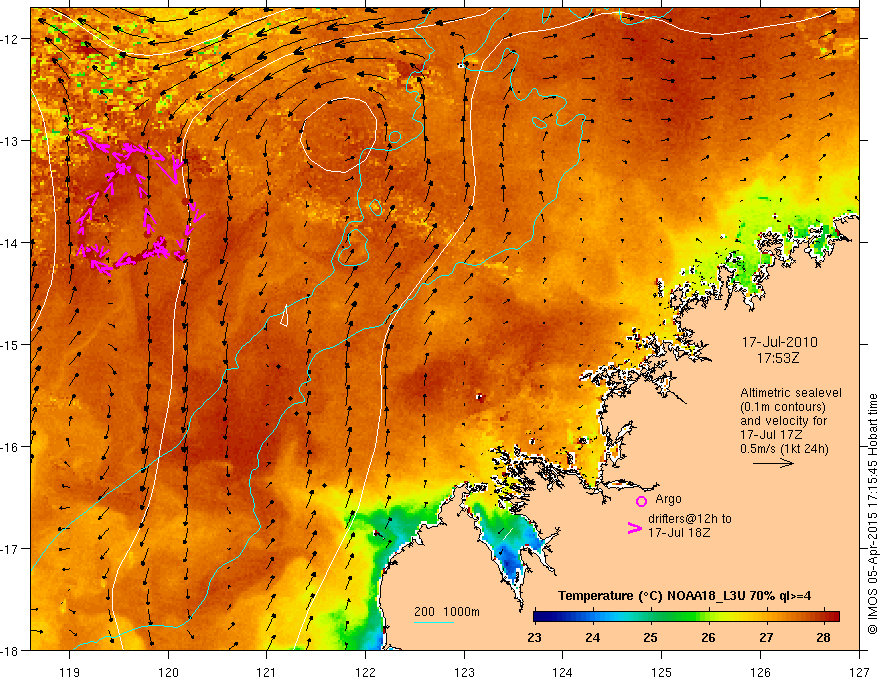Click the '-17' latitude axis label
This screenshot has width=880, height=680.
point(11,549)
